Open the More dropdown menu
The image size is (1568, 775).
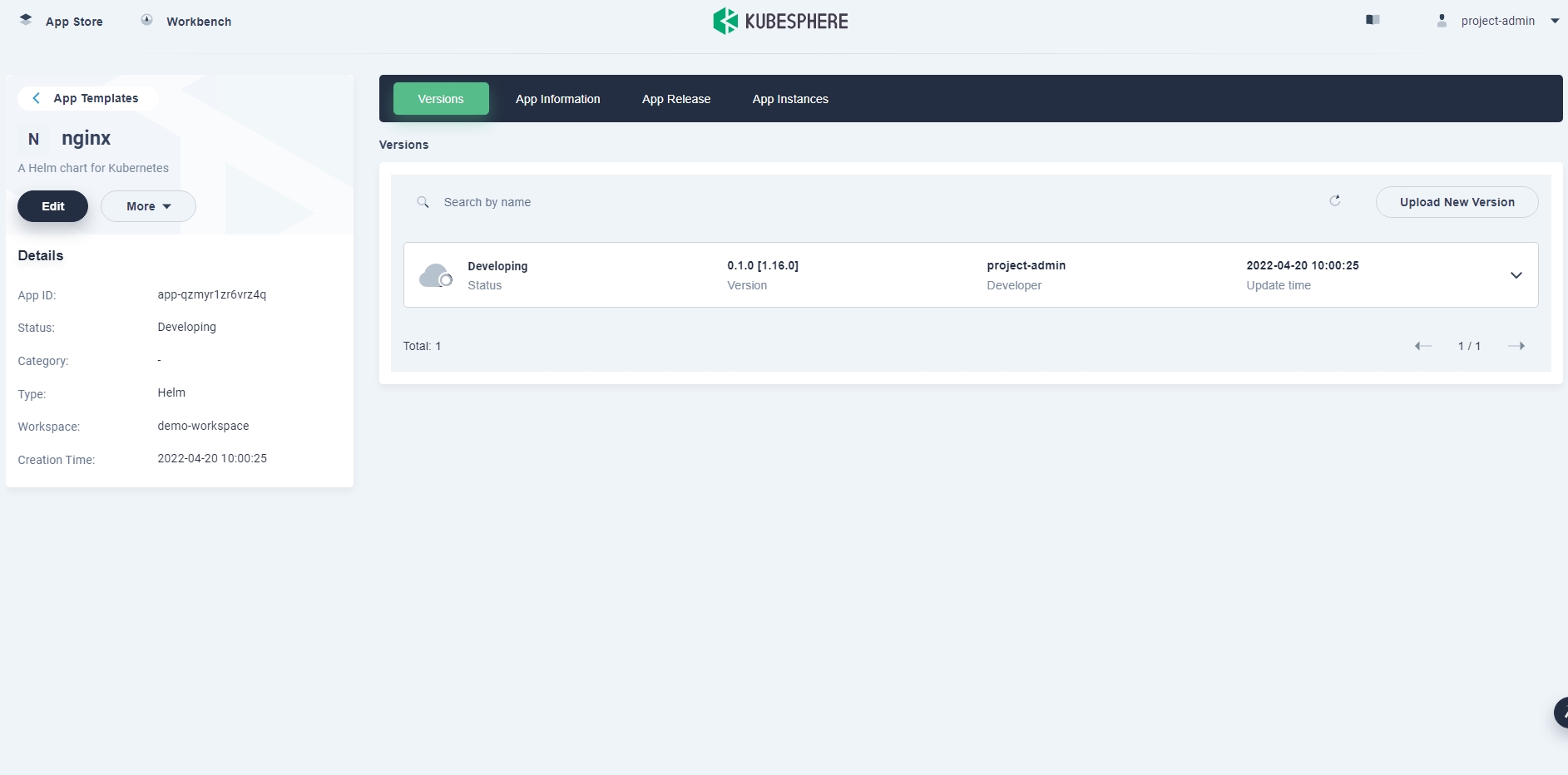click(x=148, y=206)
